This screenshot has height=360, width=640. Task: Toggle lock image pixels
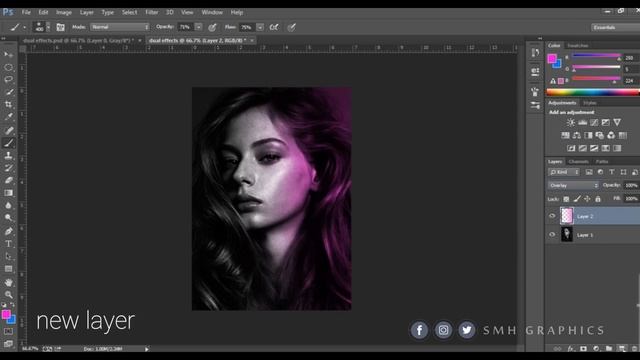coord(577,199)
